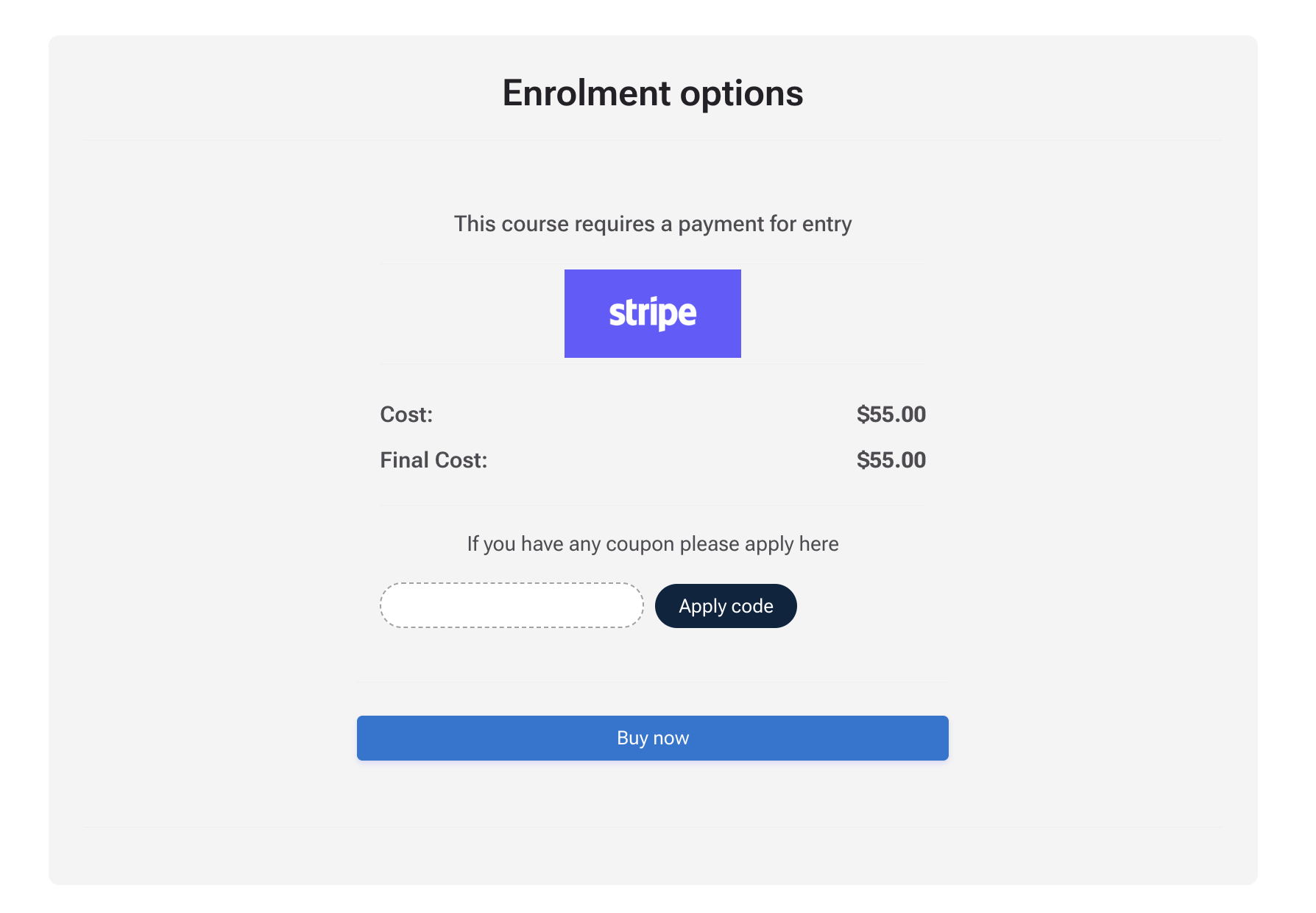Click the letter s in the Stripe logo
The image size is (1316, 913).
tap(615, 315)
